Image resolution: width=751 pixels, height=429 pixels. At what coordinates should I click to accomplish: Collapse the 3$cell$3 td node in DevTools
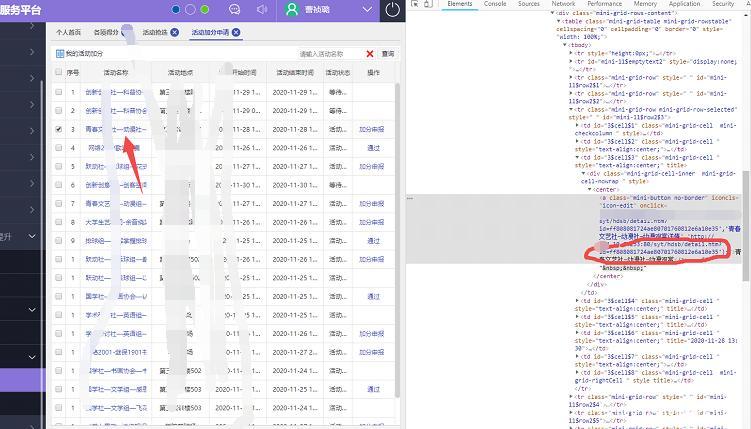coord(576,157)
